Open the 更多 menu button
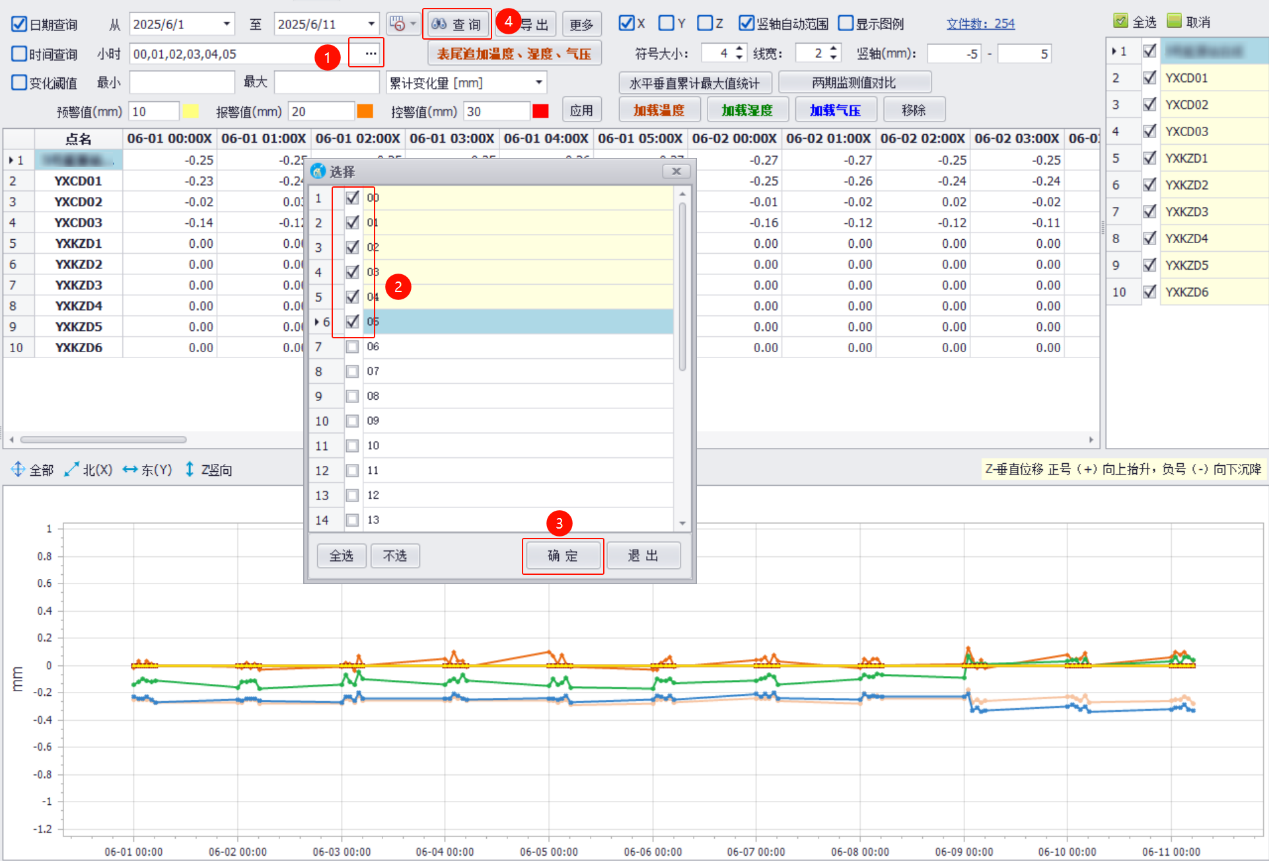 pyautogui.click(x=582, y=24)
